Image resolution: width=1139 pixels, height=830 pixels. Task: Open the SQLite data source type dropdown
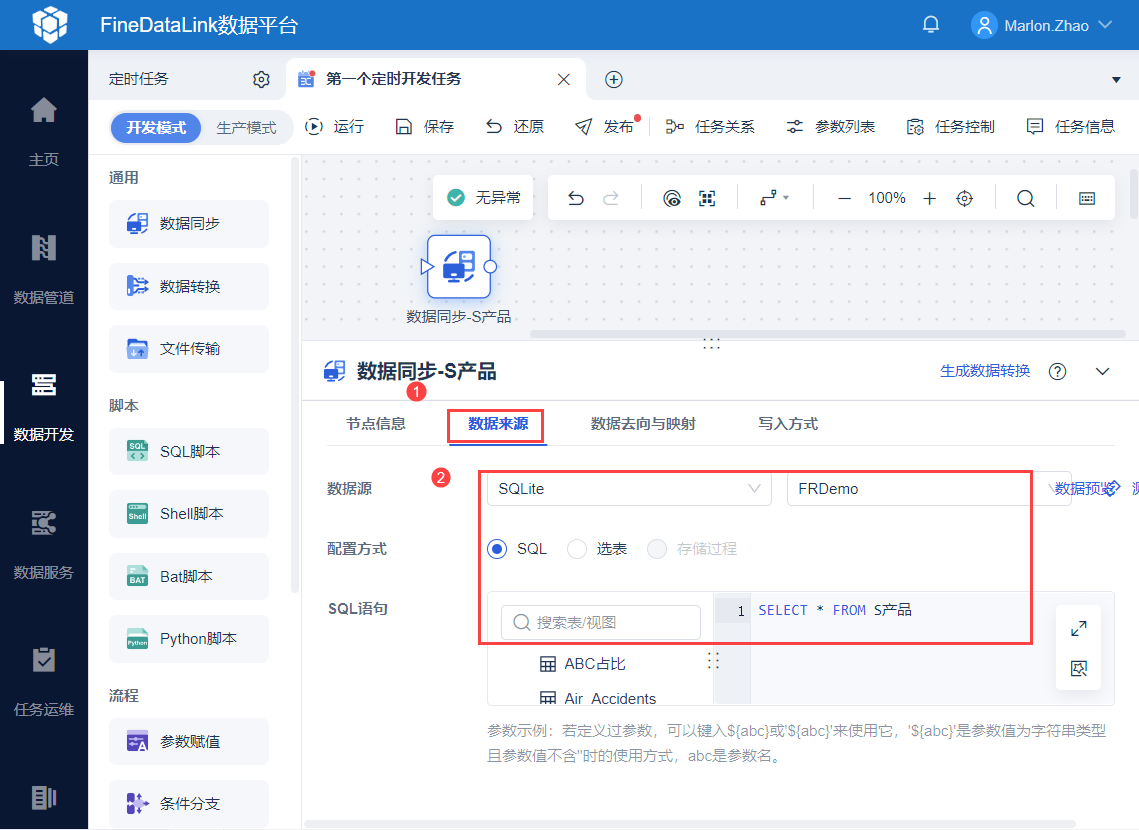coord(629,489)
